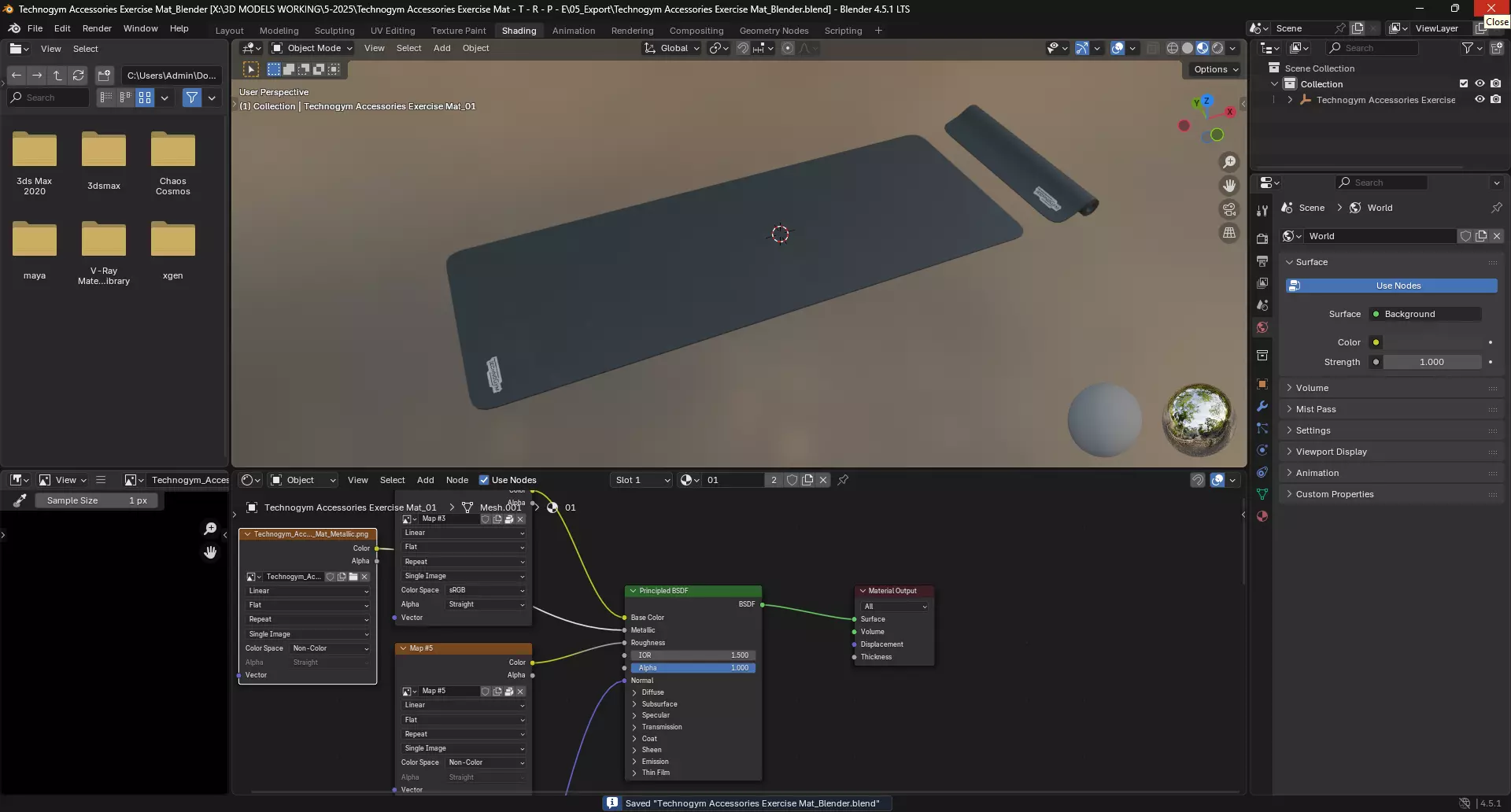Select material preview viewport shading
Screen dimensions: 1511x812
(1203, 48)
